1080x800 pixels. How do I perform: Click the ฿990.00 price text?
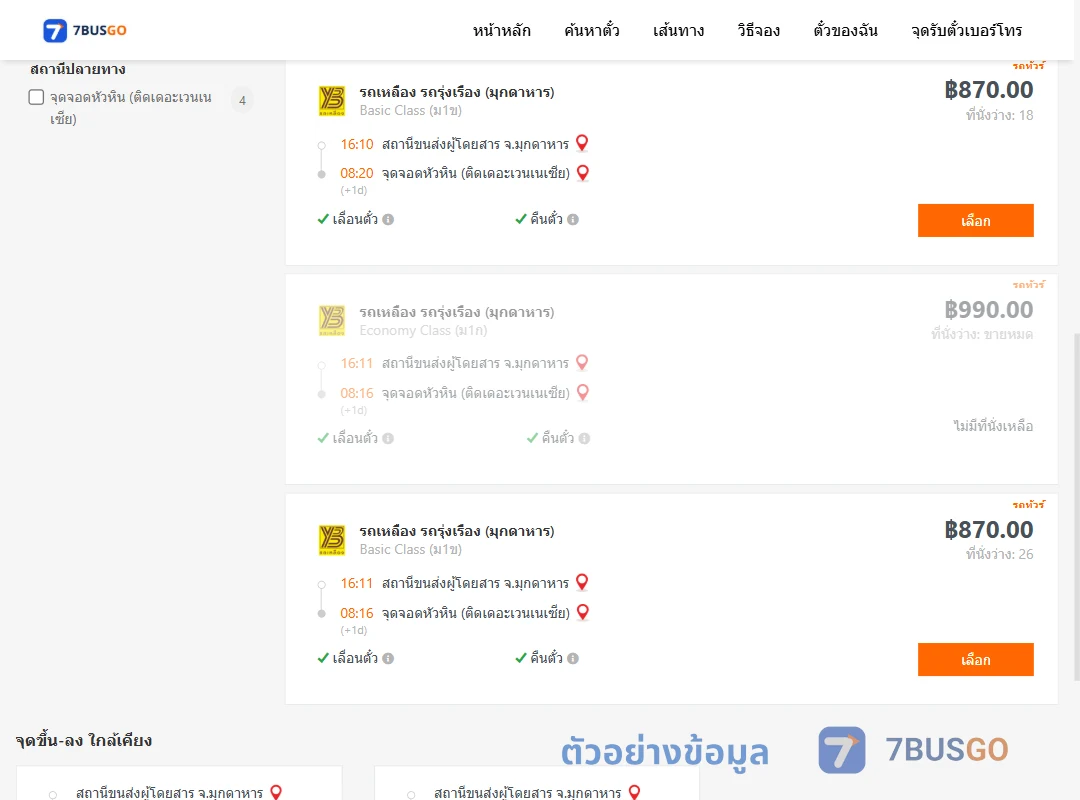coord(988,310)
